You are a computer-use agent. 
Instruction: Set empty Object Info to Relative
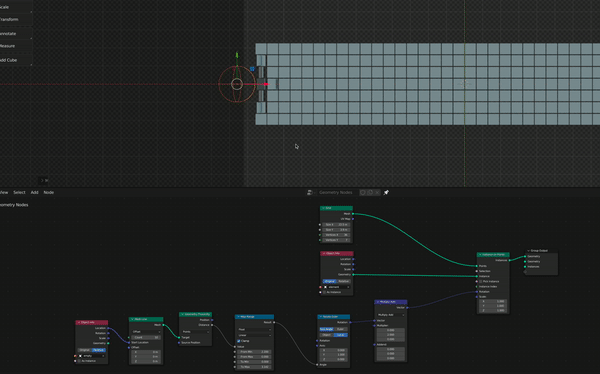tap(99, 350)
